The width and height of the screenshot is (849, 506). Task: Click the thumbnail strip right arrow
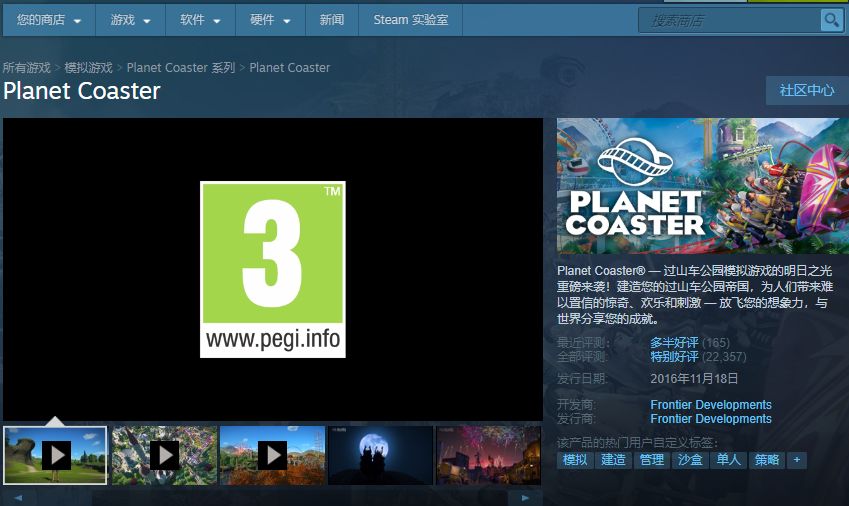coord(525,497)
